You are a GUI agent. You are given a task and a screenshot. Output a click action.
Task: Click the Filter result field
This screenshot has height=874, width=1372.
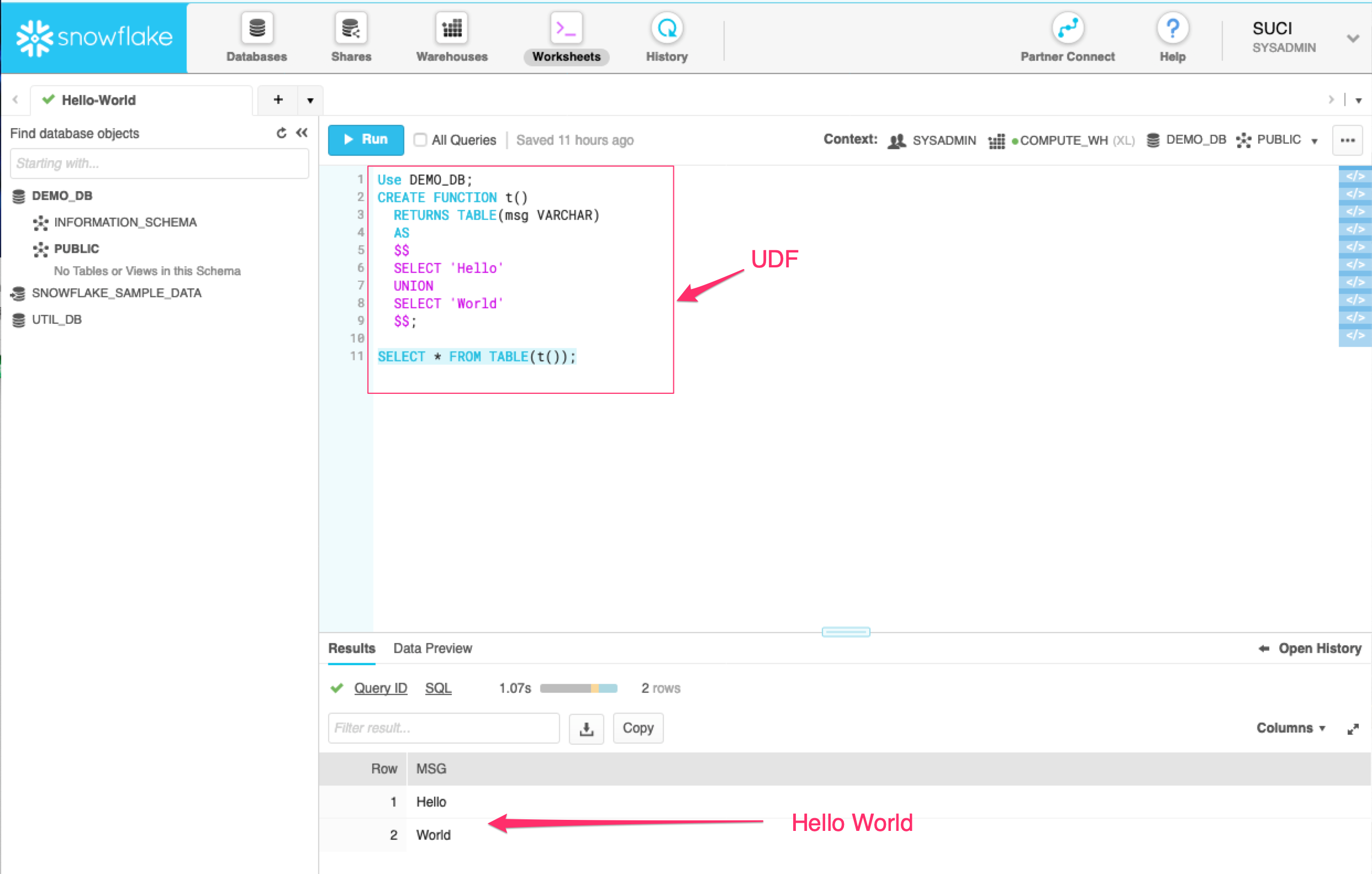[x=444, y=728]
